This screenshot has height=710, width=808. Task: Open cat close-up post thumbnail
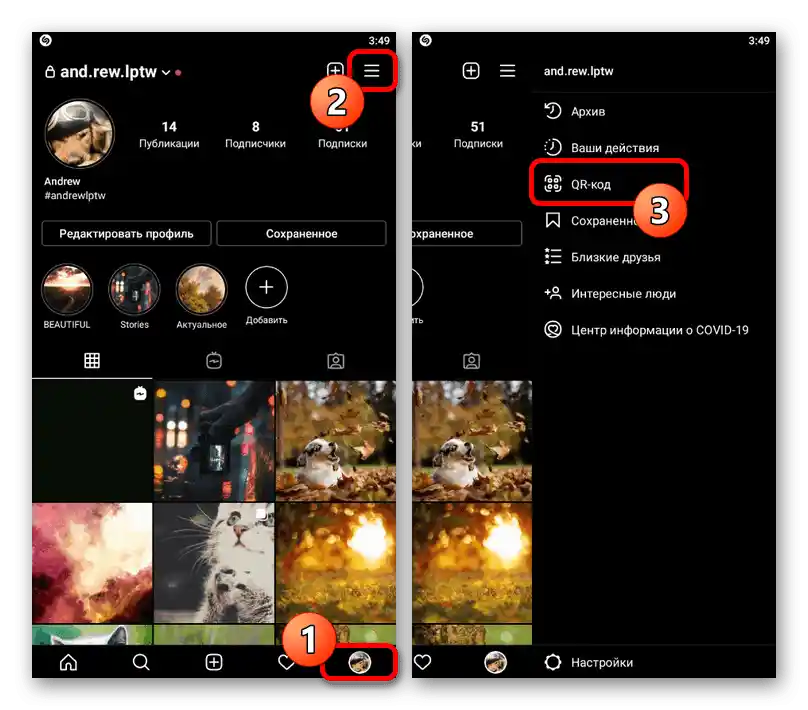coord(214,563)
